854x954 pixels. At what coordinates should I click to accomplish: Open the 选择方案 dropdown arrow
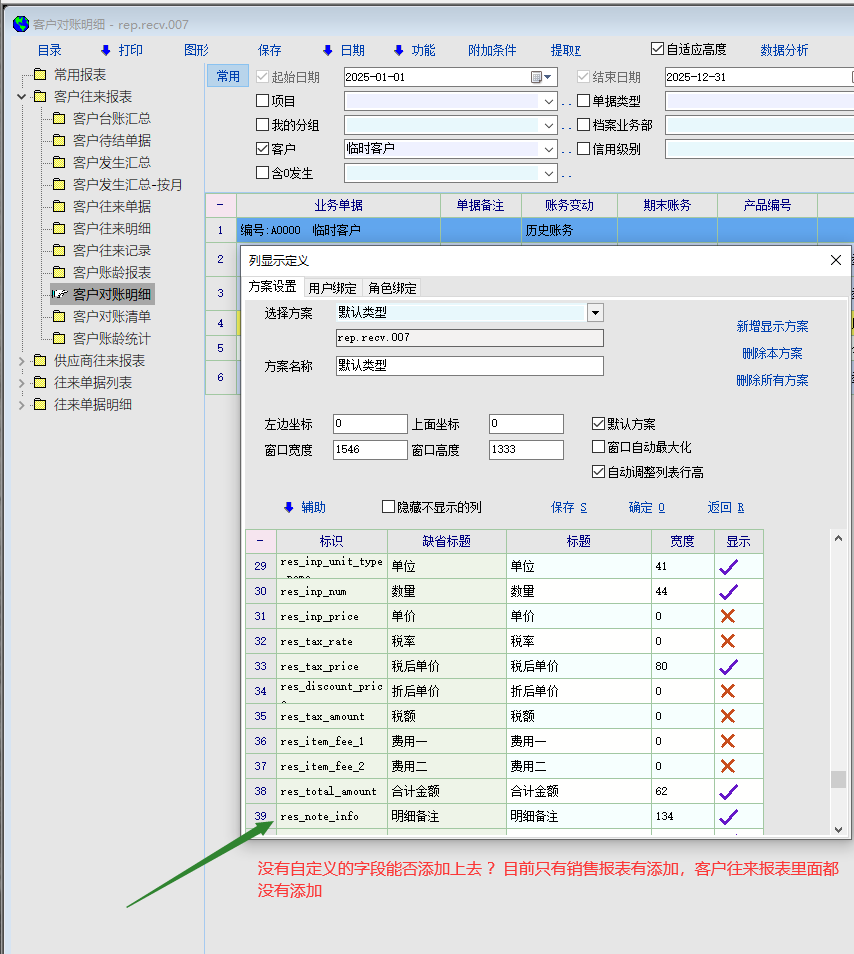tap(595, 312)
